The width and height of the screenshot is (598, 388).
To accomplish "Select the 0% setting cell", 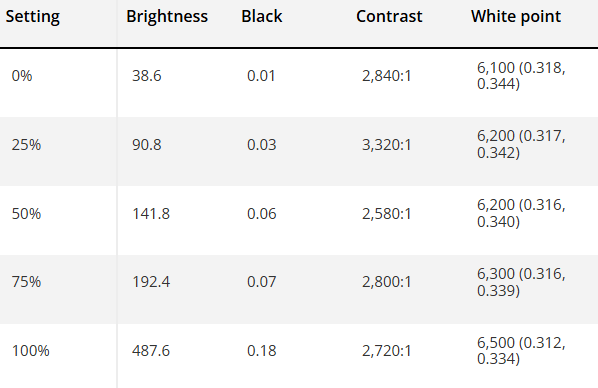I will point(22,76).
